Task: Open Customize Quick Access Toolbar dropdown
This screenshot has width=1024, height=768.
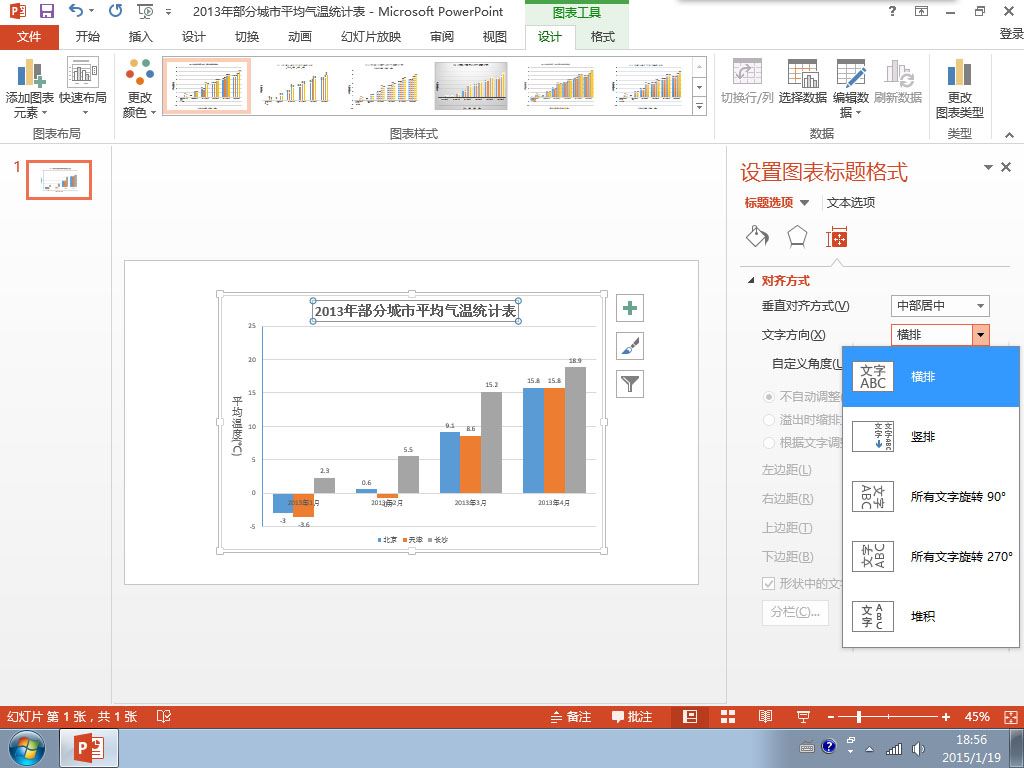Action: [168, 12]
